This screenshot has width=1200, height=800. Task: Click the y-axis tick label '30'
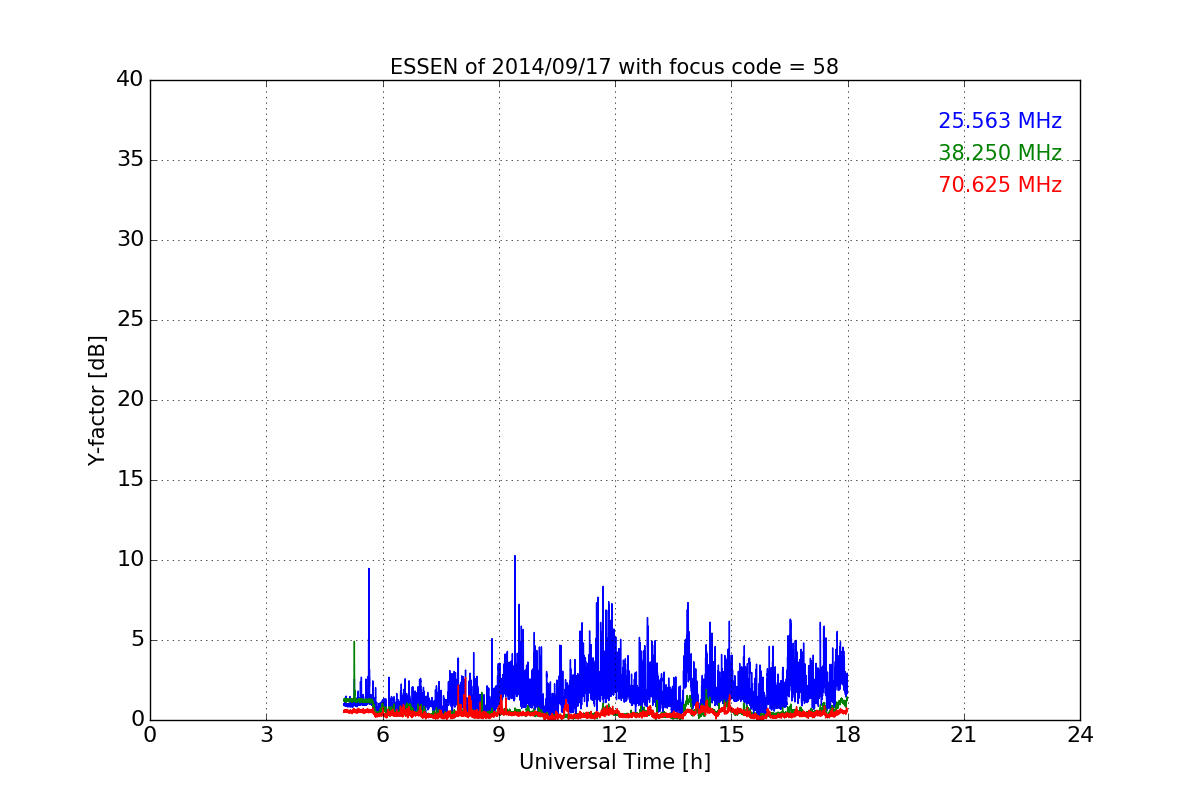[x=130, y=240]
